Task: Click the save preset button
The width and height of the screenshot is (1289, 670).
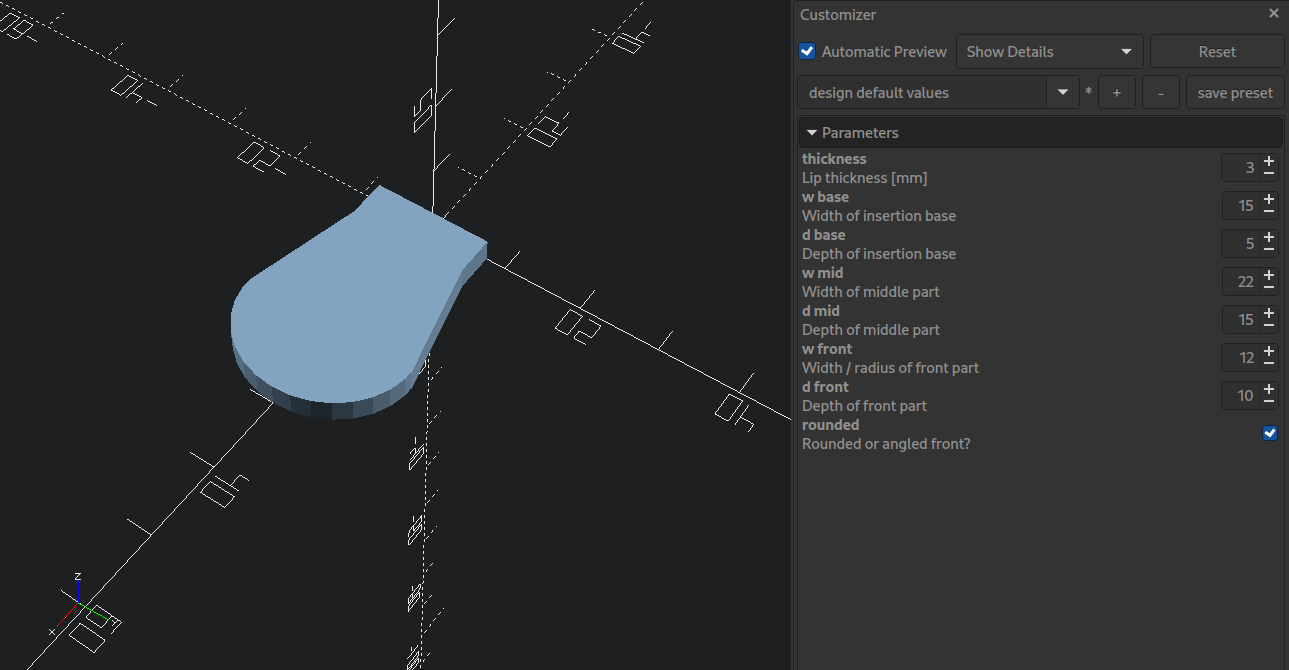Action: [1234, 92]
